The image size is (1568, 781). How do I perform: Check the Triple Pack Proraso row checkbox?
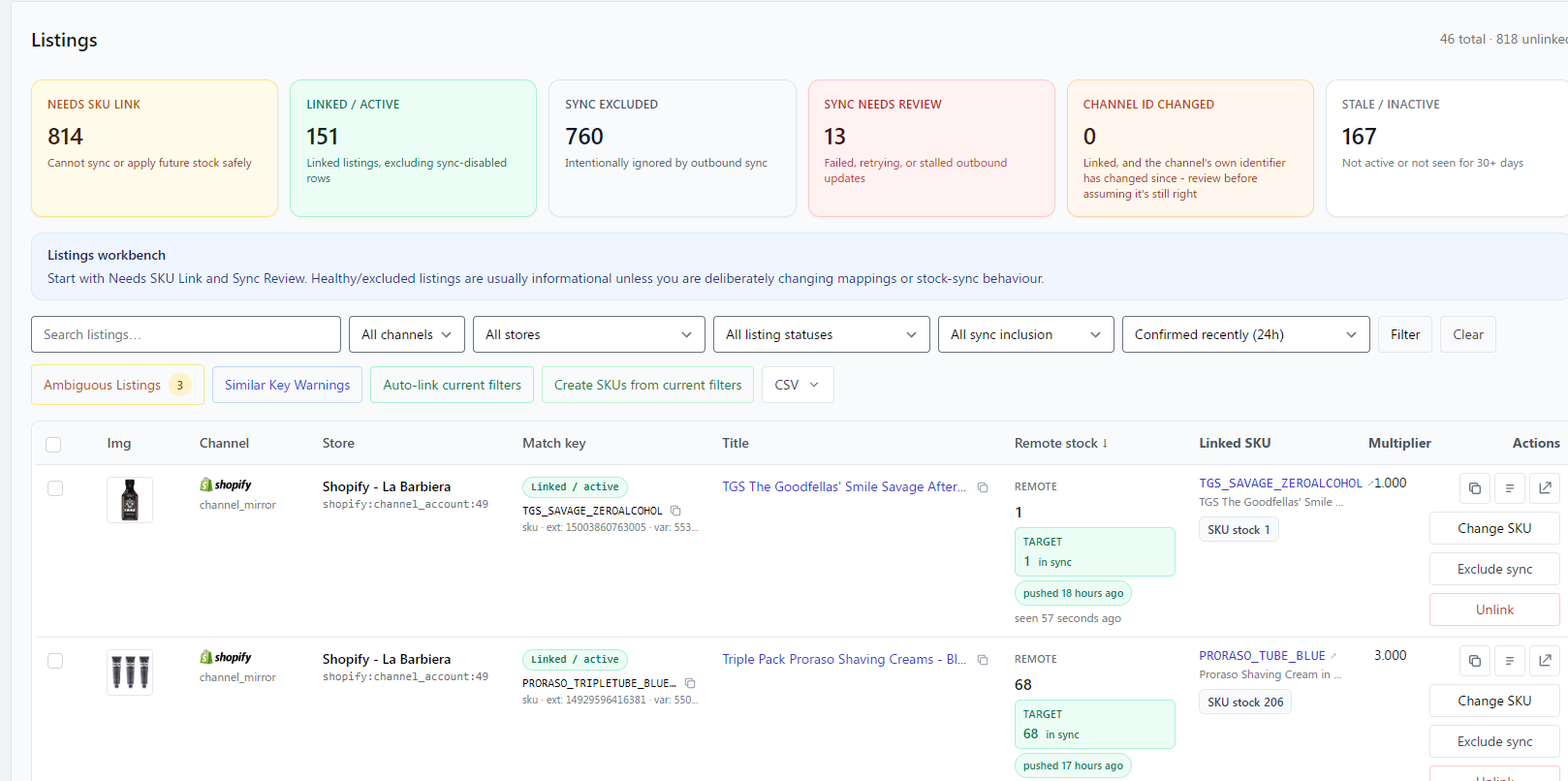click(55, 661)
